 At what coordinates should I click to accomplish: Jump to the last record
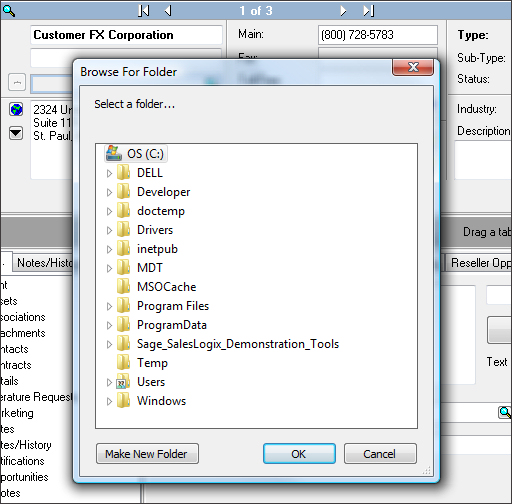click(368, 11)
